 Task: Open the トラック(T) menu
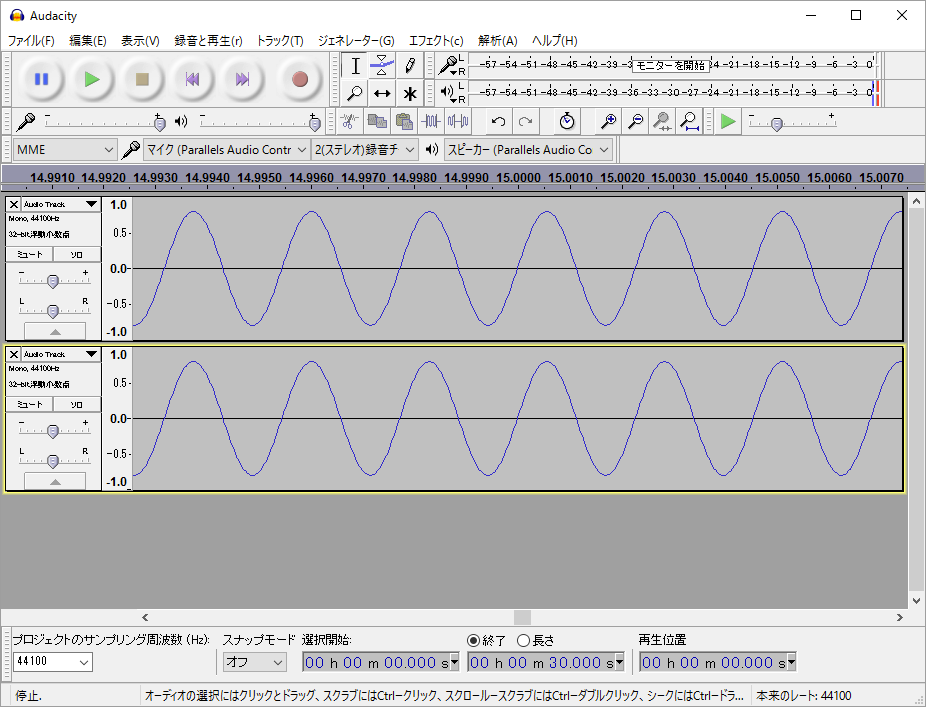click(x=279, y=41)
